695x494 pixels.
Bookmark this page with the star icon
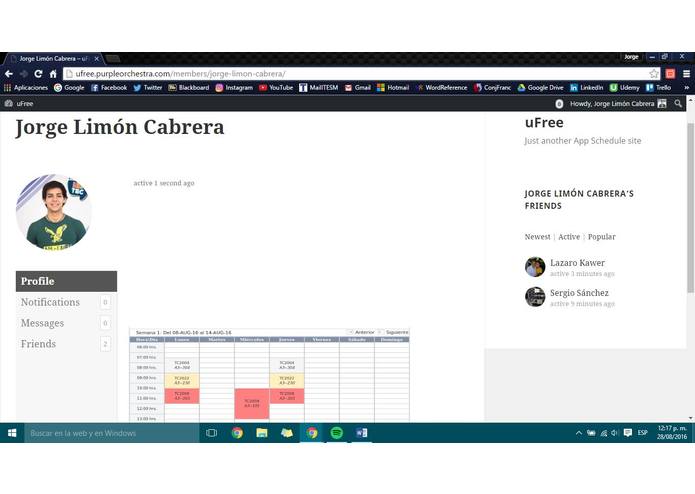point(654,74)
